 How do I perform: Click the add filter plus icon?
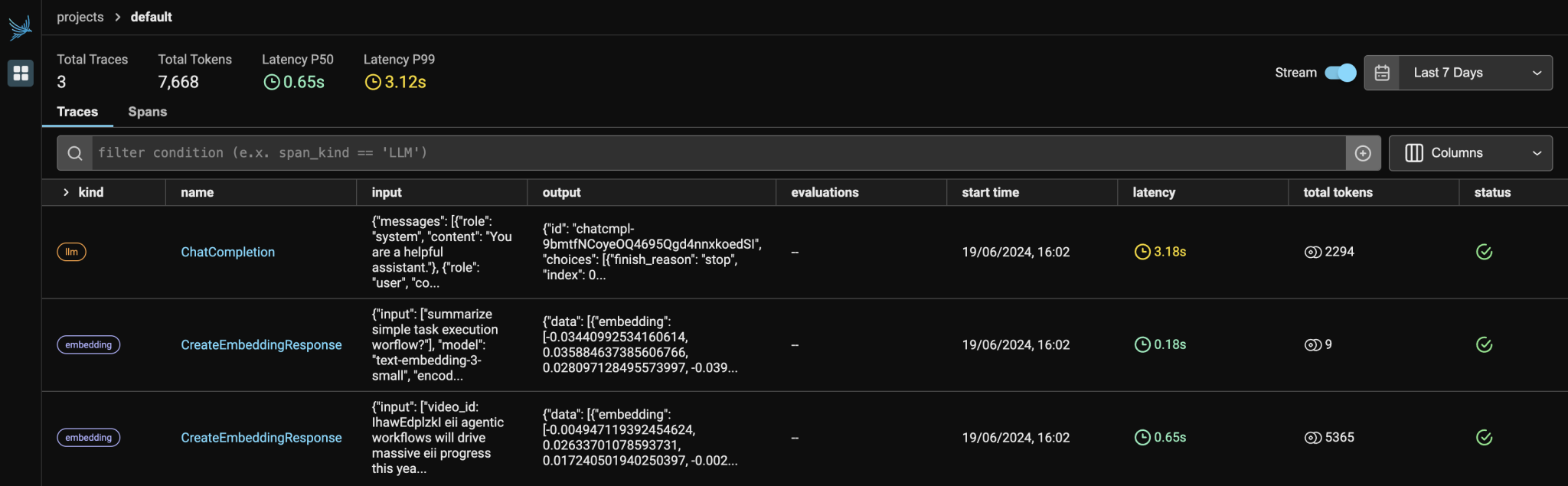[x=1364, y=152]
